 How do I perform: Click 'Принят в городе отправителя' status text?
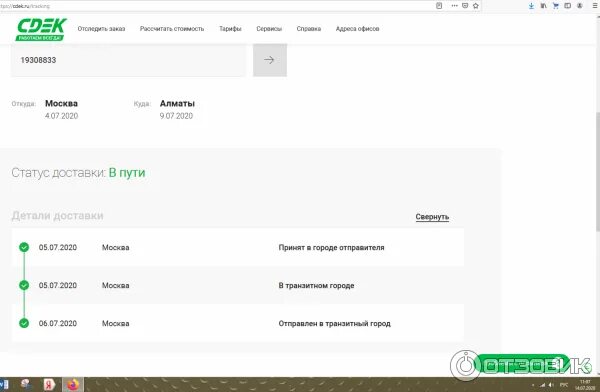[x=331, y=247]
